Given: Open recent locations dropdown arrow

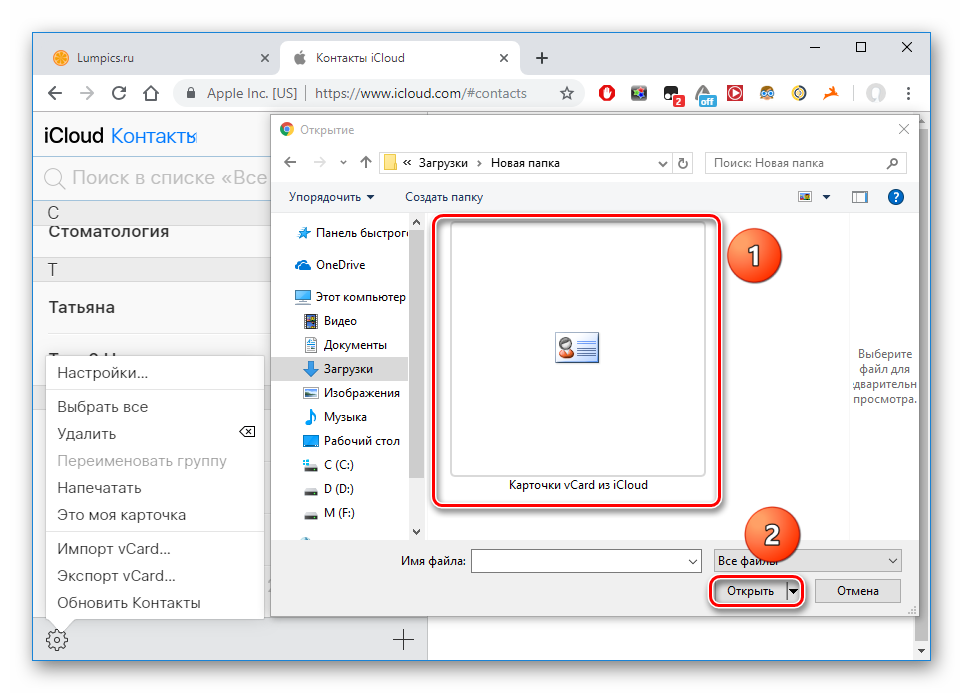Looking at the screenshot, I should [343, 163].
